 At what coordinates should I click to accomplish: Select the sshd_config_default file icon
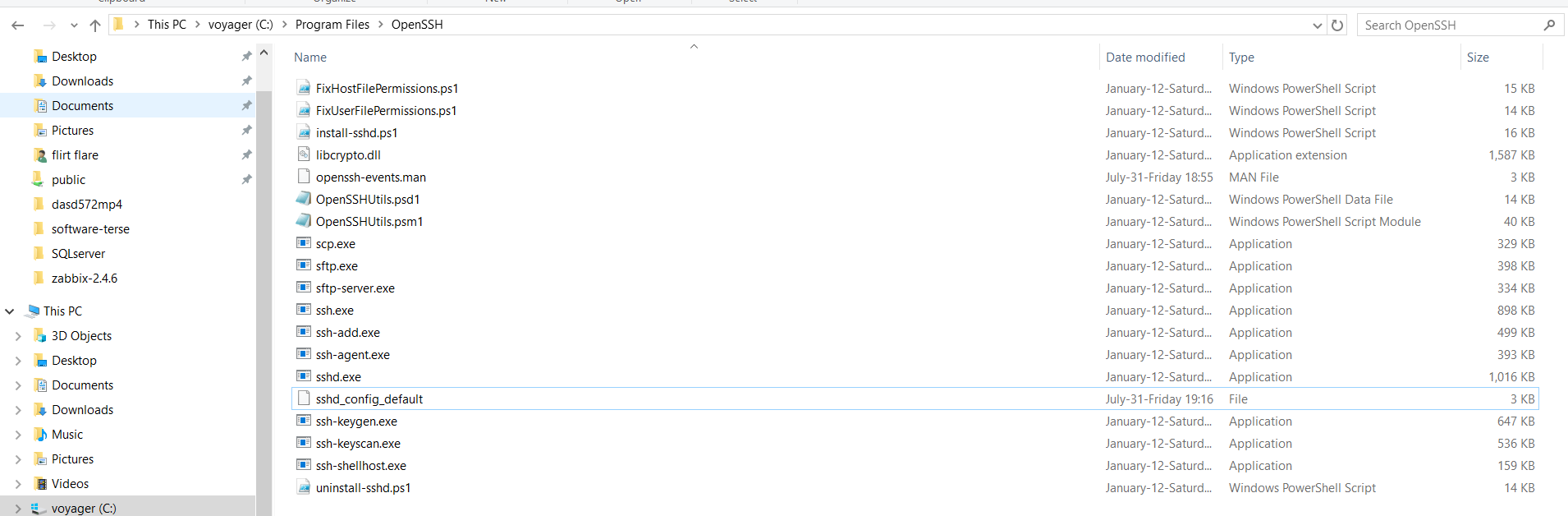304,399
